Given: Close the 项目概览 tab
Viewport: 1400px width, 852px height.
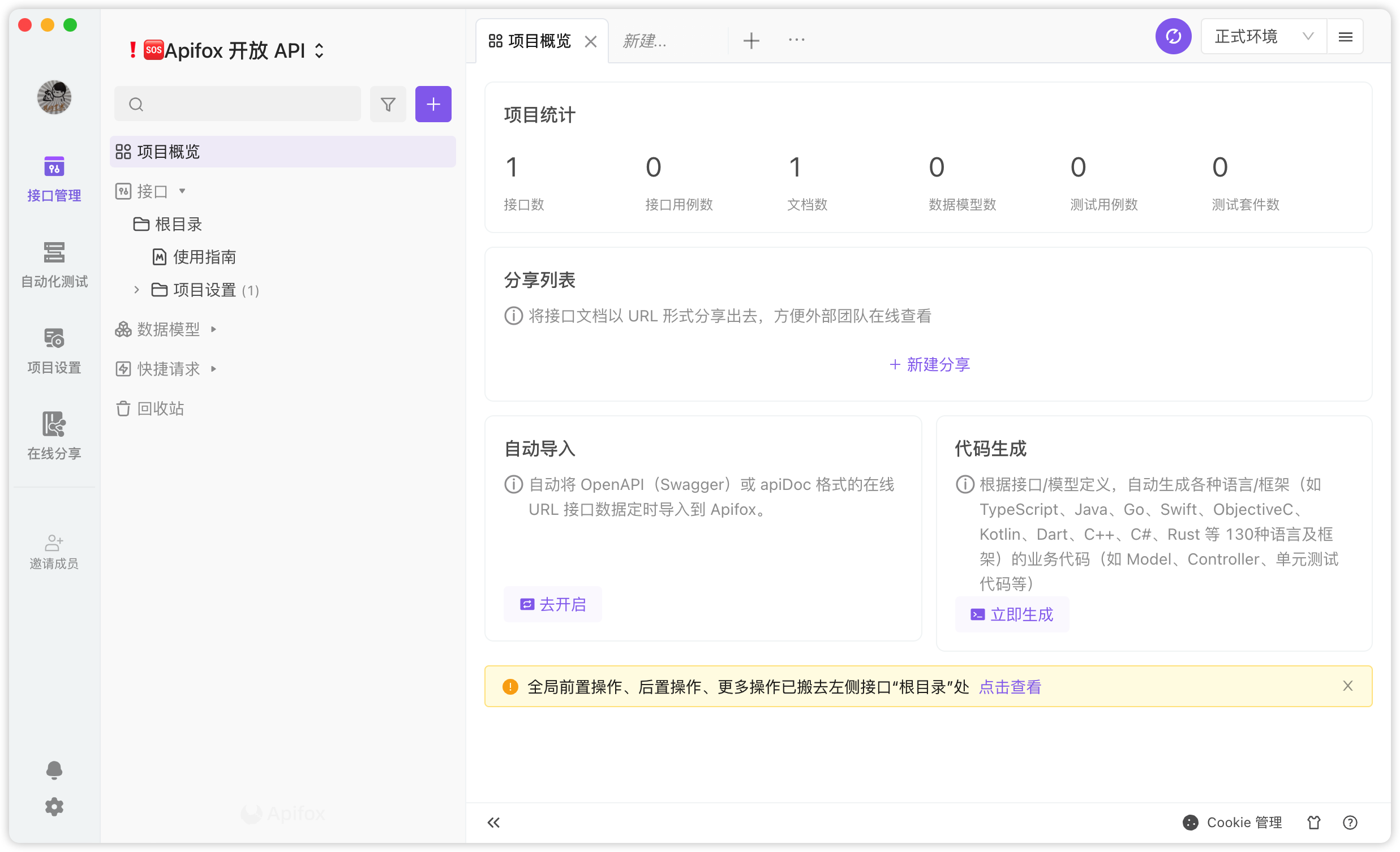Looking at the screenshot, I should tap(591, 41).
